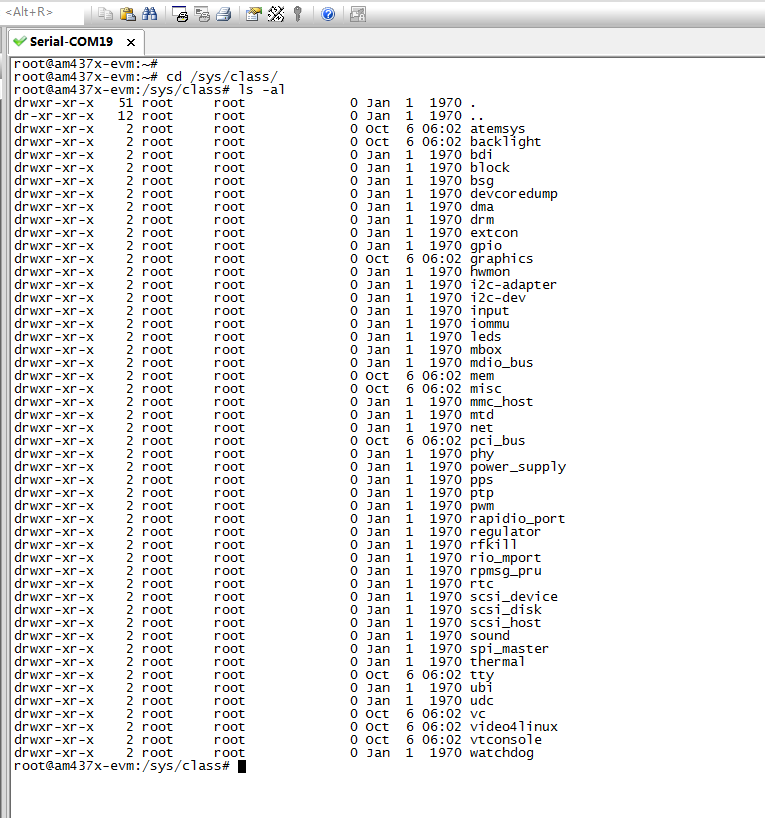Image resolution: width=765 pixels, height=818 pixels.
Task: Click the 'dma' directory entry
Action: tap(482, 207)
